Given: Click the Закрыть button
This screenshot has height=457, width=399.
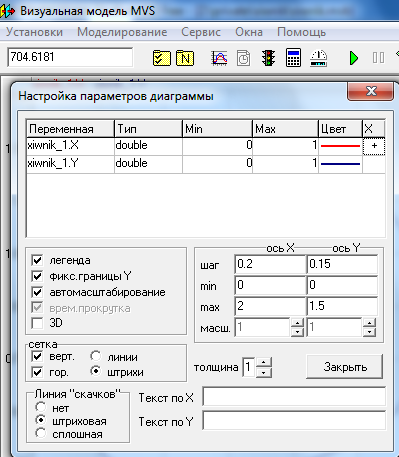Looking at the screenshot, I should (344, 367).
